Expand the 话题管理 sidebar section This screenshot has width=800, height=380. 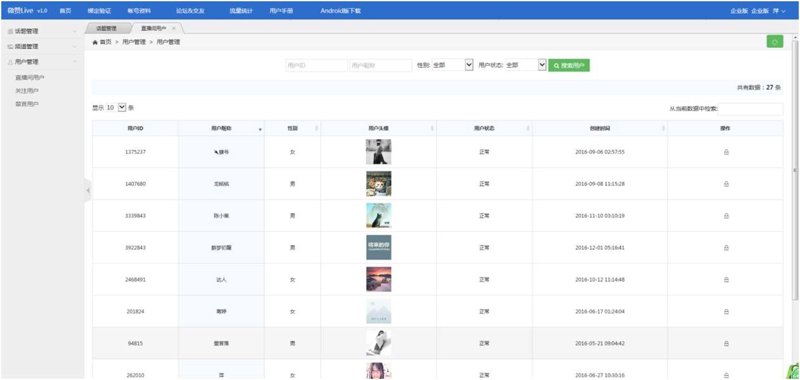click(x=42, y=31)
